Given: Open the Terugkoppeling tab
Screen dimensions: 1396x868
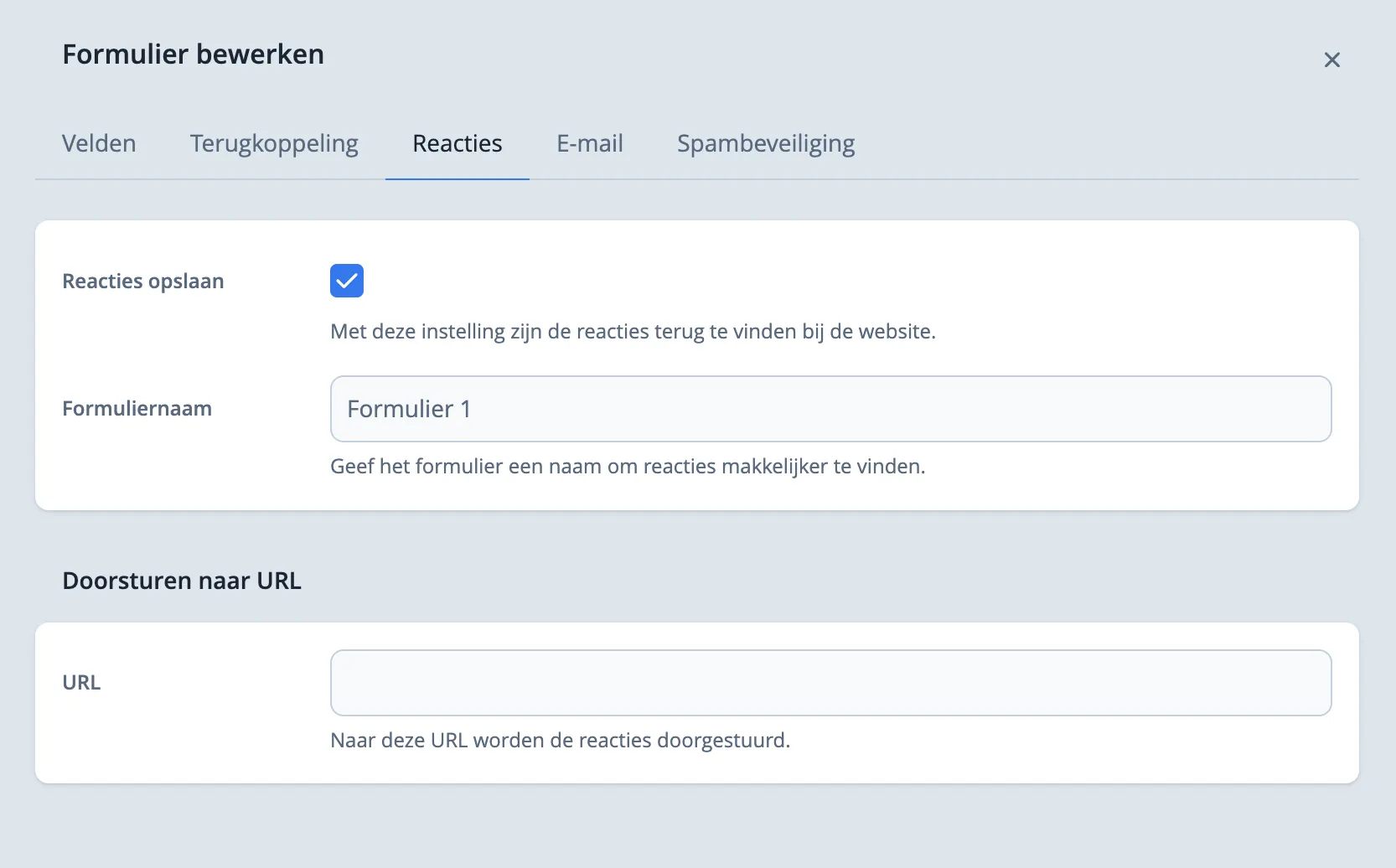Looking at the screenshot, I should point(274,143).
